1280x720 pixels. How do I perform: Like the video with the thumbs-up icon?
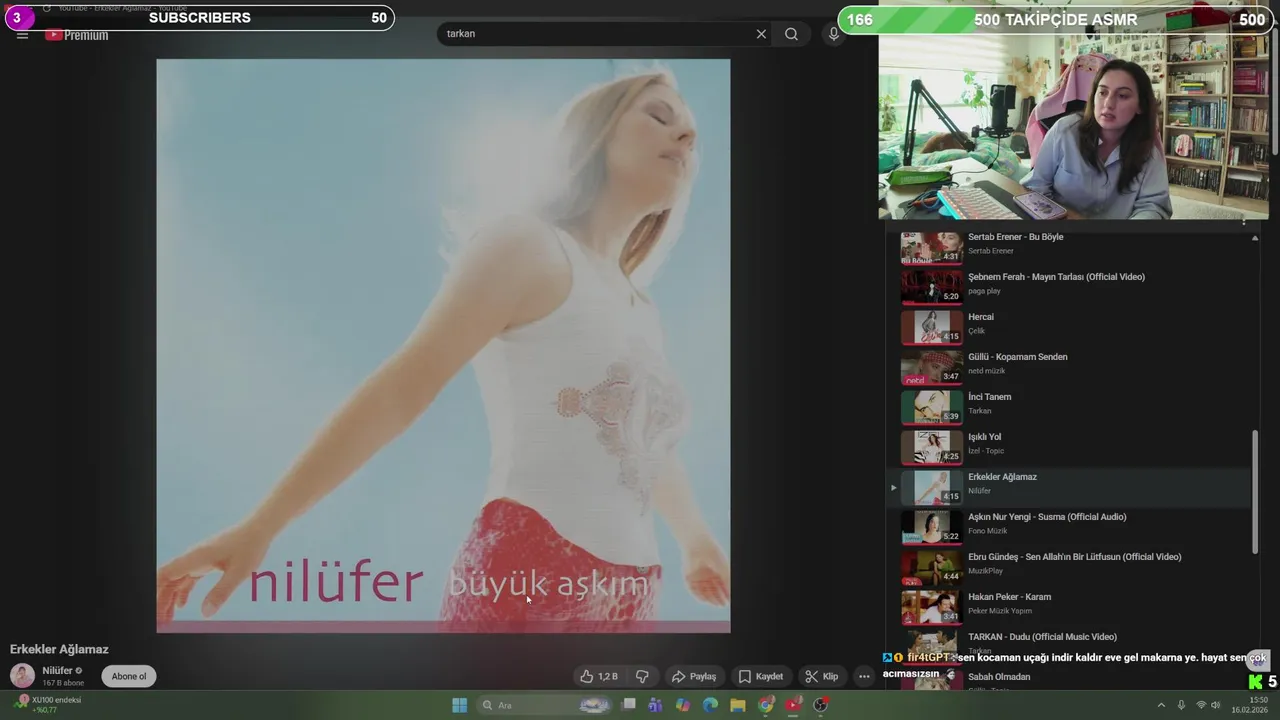[x=599, y=676]
